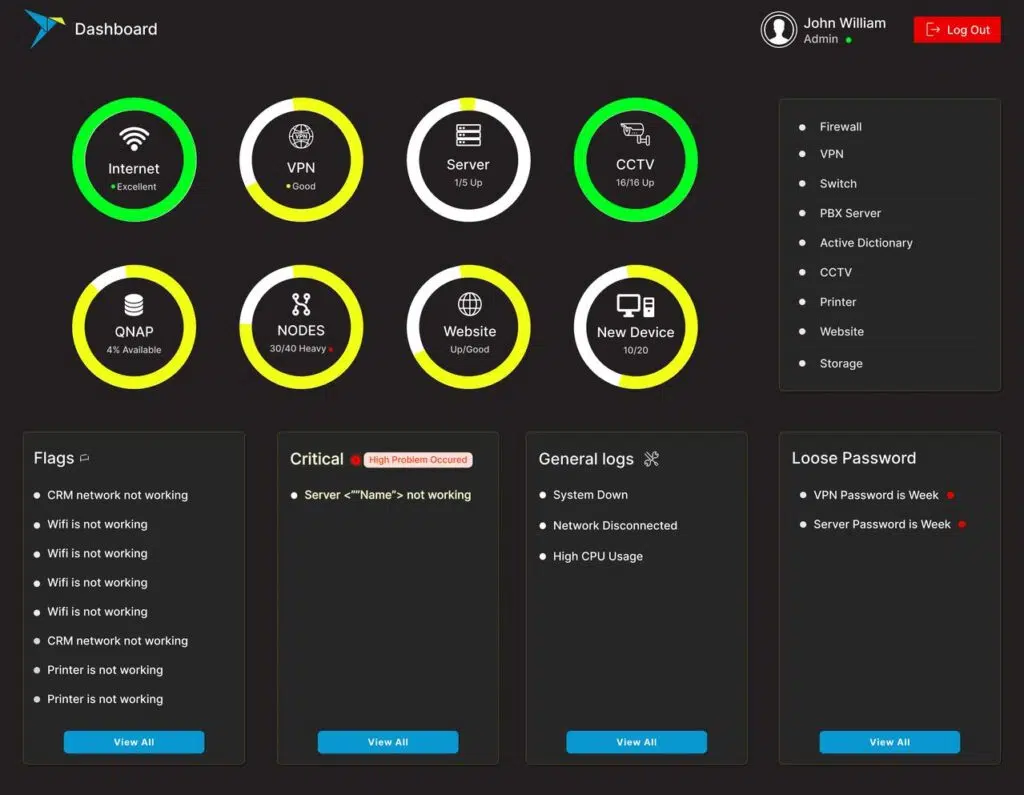Click View All under General logs
Screen dimensions: 1024x795
(x=636, y=742)
